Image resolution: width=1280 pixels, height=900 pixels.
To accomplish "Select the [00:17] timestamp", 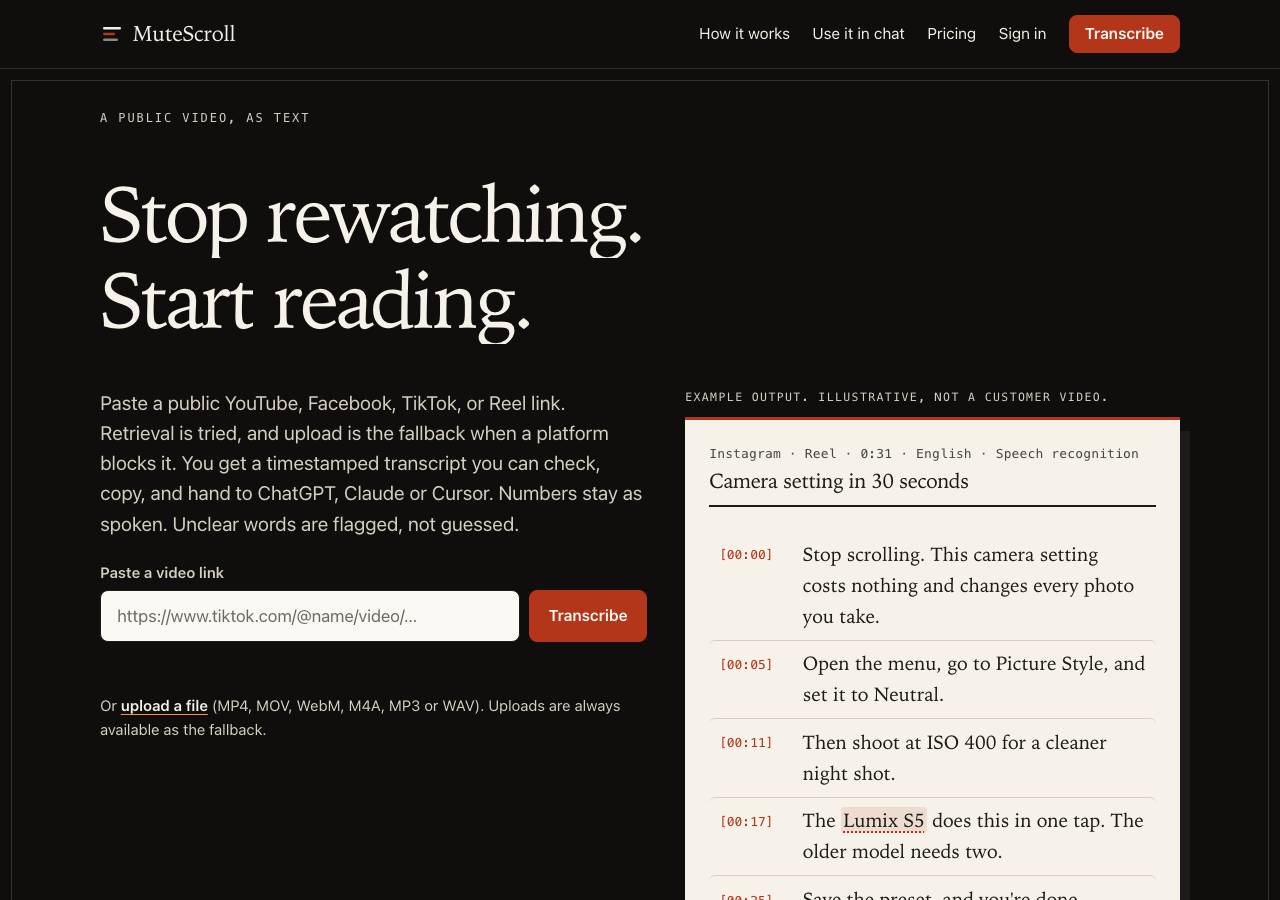I will click(746, 822).
